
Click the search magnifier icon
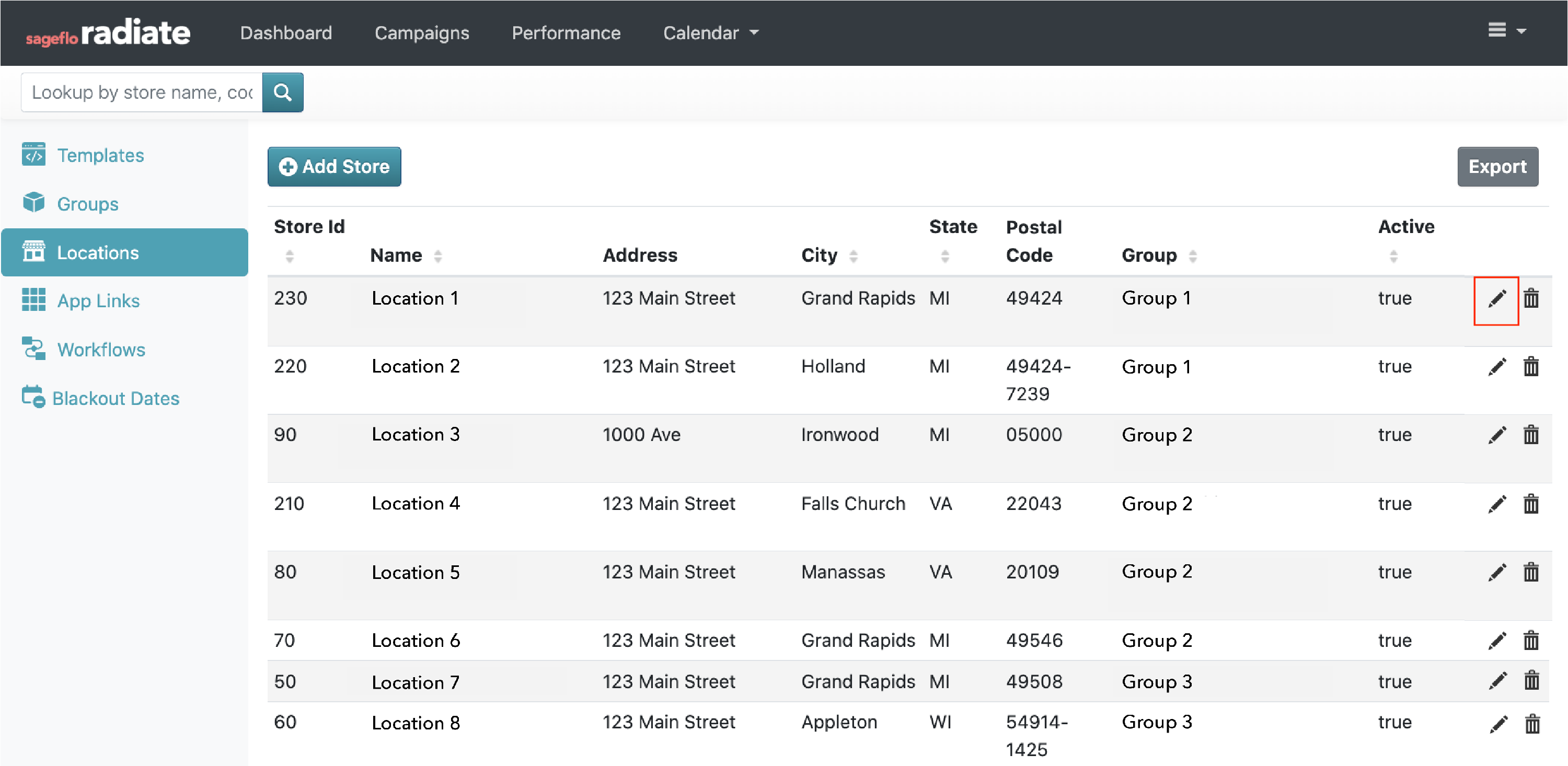coord(282,92)
